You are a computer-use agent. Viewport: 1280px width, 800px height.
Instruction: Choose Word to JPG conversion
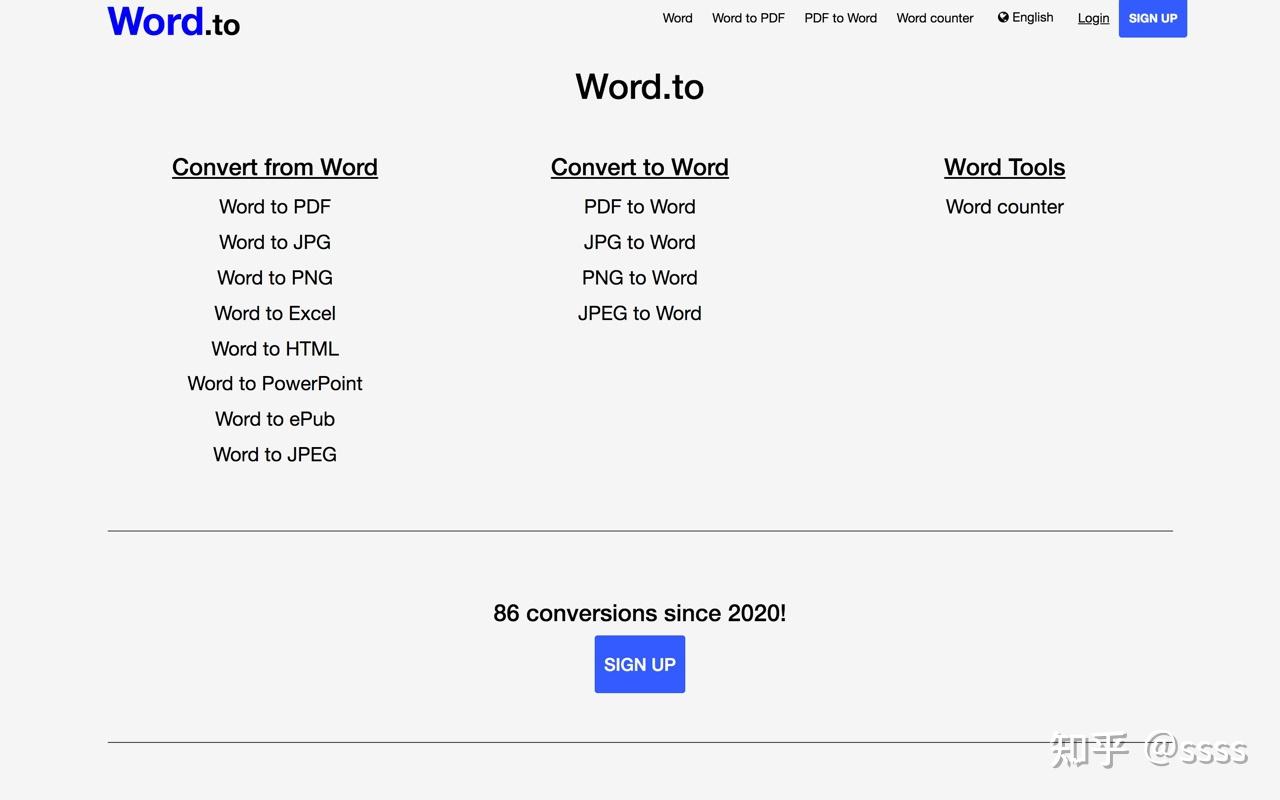pos(275,242)
